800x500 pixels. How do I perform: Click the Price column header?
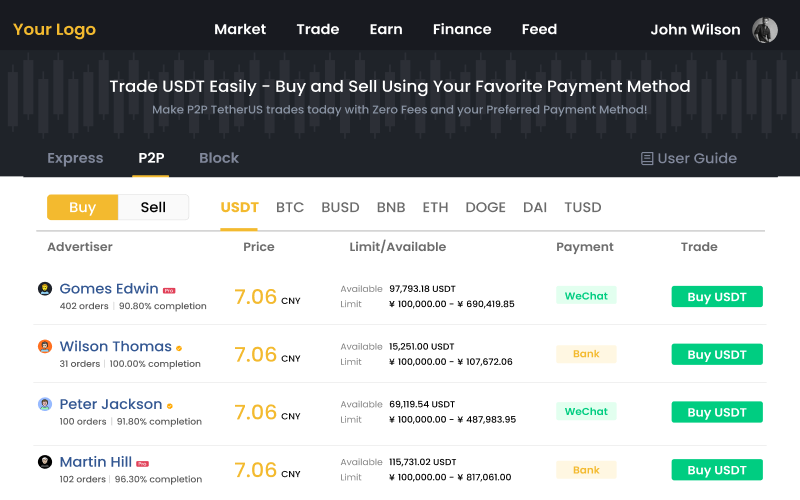[259, 247]
